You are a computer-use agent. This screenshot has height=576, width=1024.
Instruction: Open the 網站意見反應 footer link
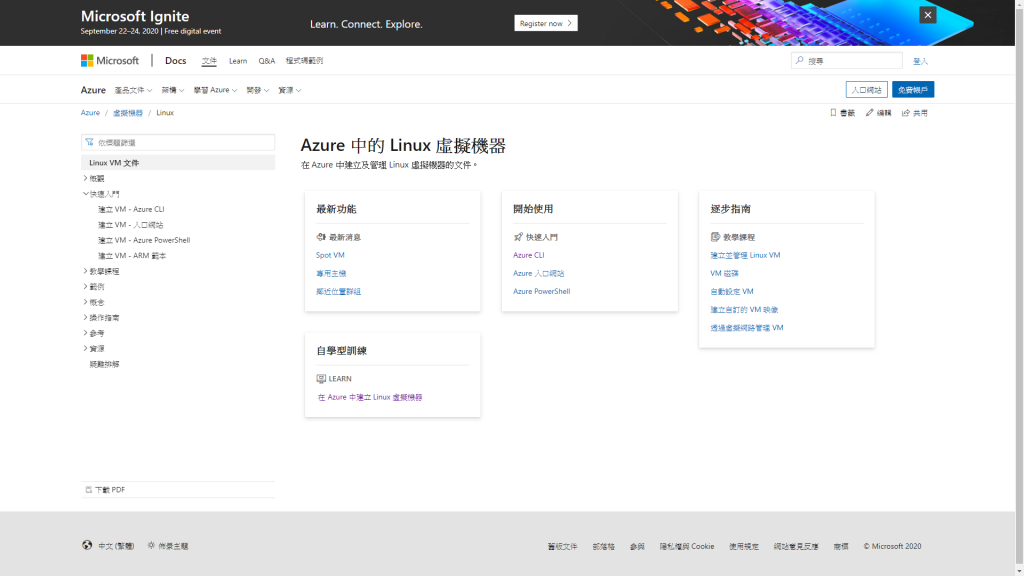click(x=796, y=547)
